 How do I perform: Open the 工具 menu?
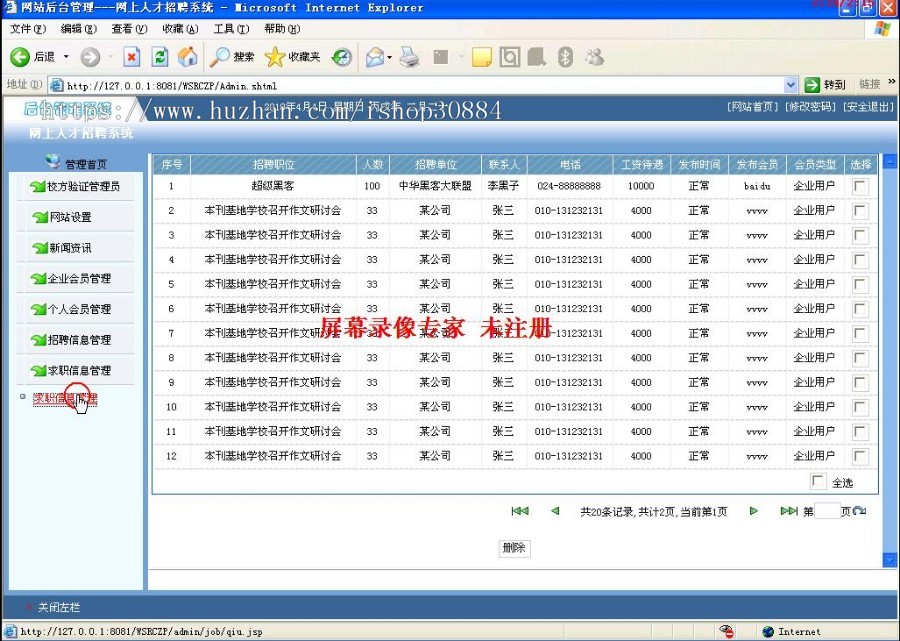(x=230, y=29)
